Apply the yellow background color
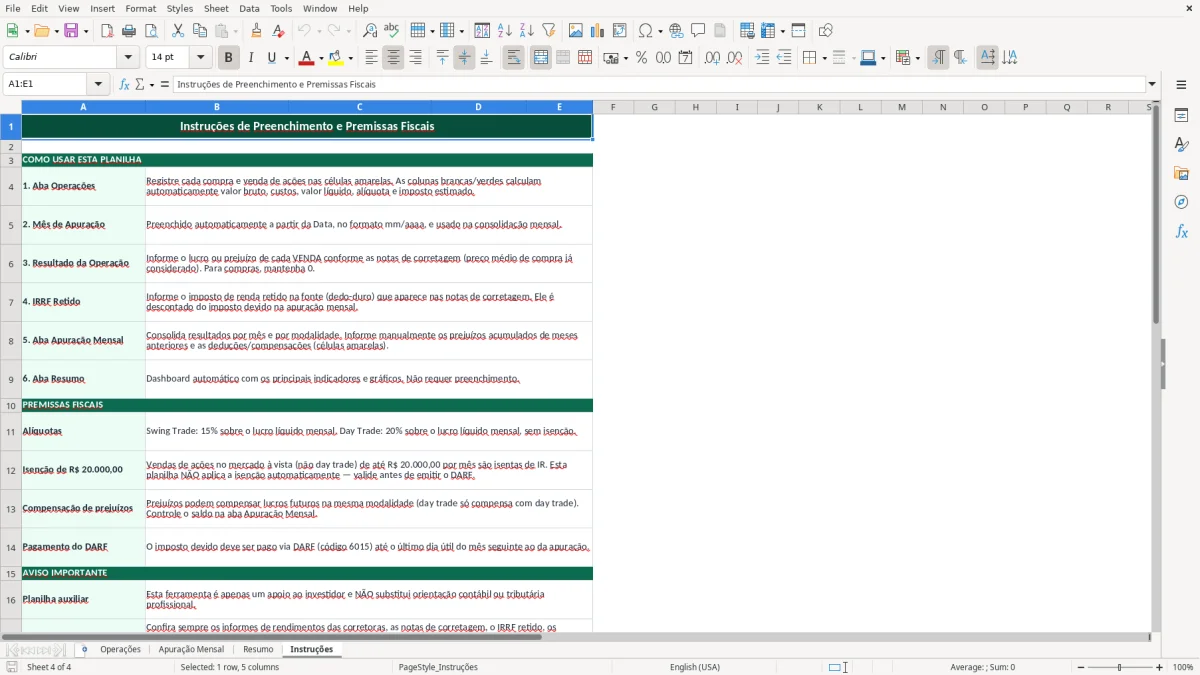The height and width of the screenshot is (675, 1200). pyautogui.click(x=336, y=58)
